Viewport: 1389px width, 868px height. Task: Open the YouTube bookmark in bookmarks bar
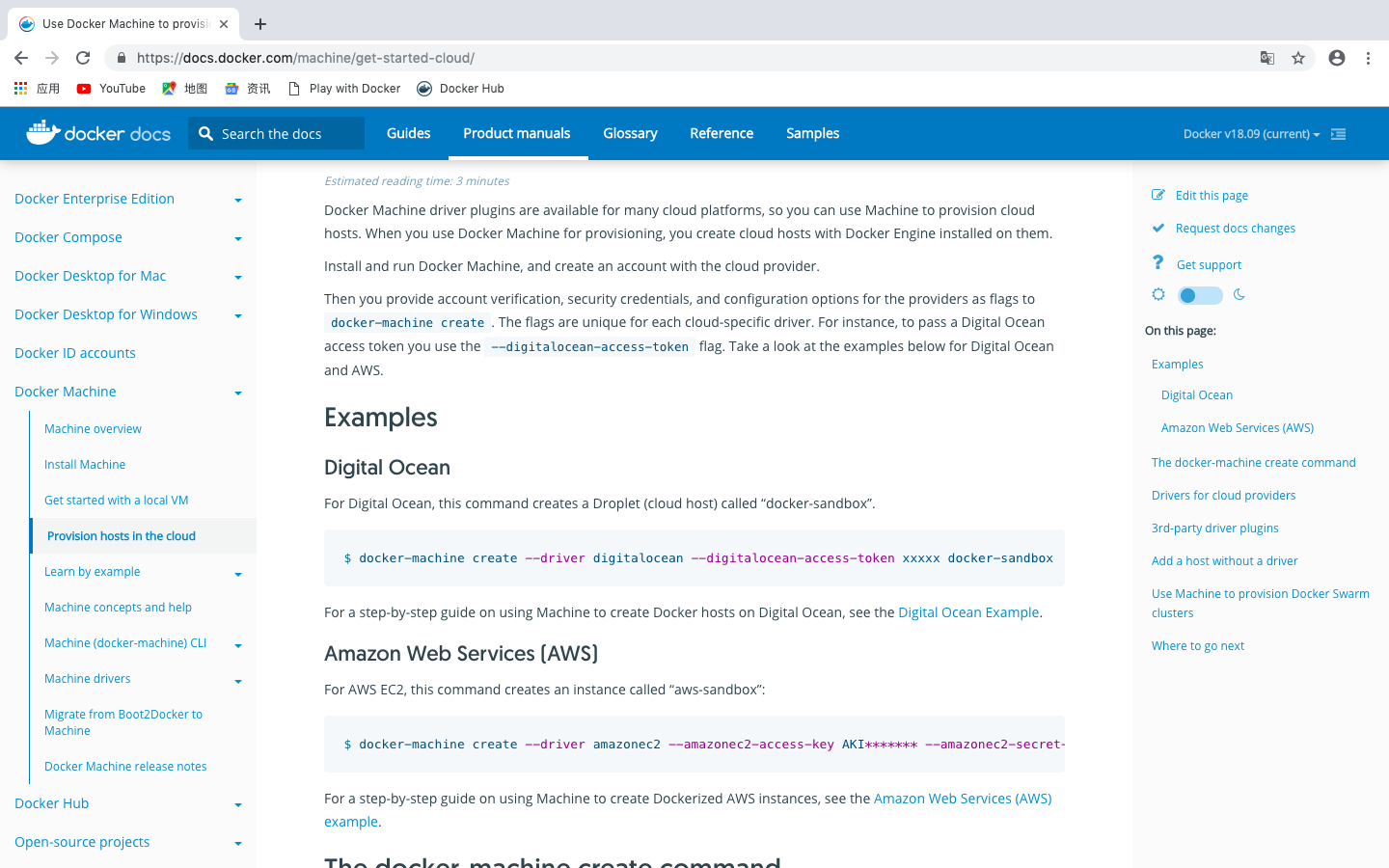tap(111, 89)
